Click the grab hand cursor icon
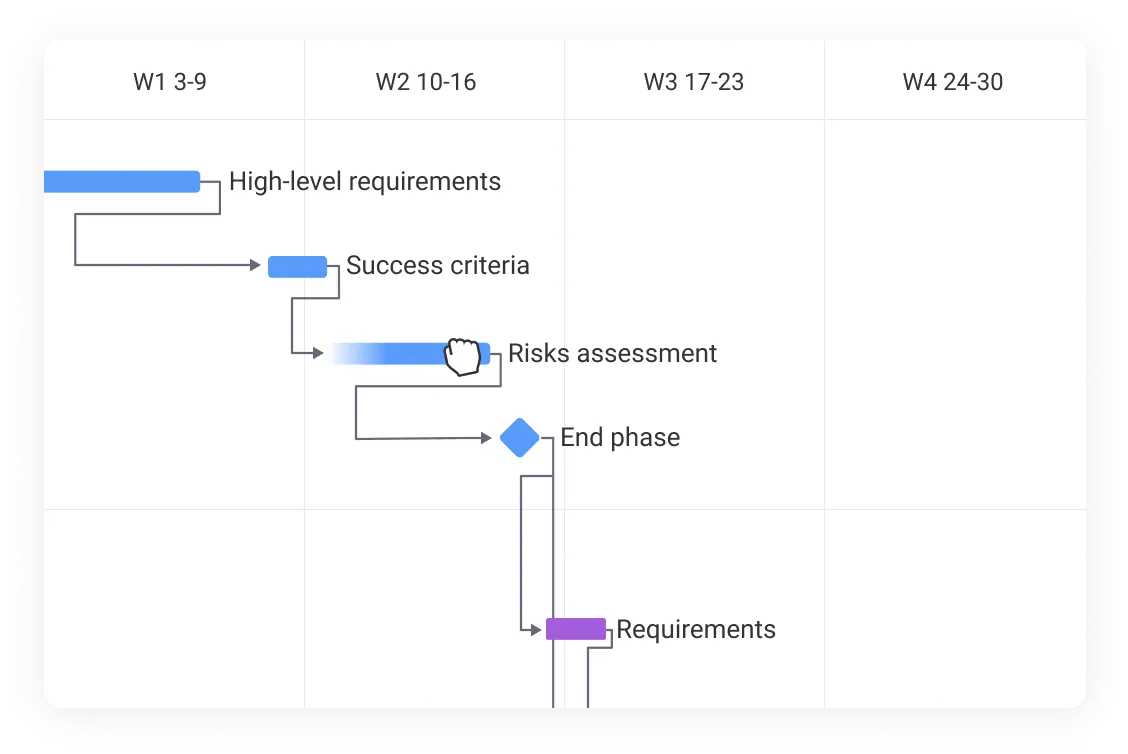Image resolution: width=1128 pixels, height=754 pixels. pos(463,356)
